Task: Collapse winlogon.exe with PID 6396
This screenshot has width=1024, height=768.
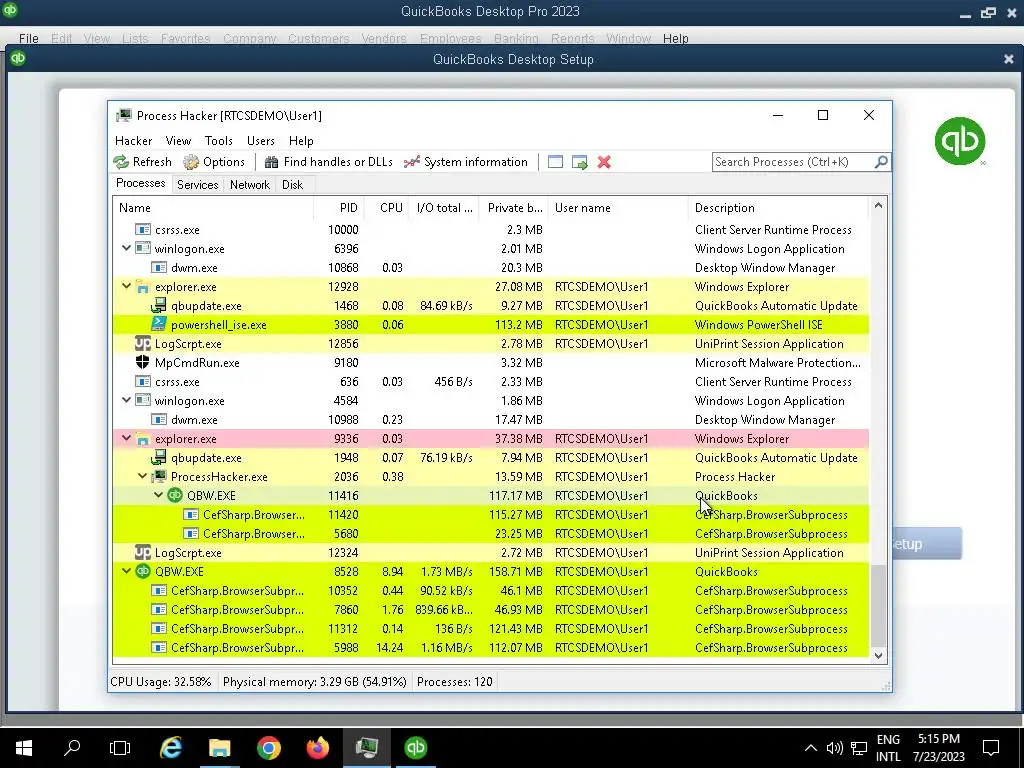Action: click(x=126, y=248)
